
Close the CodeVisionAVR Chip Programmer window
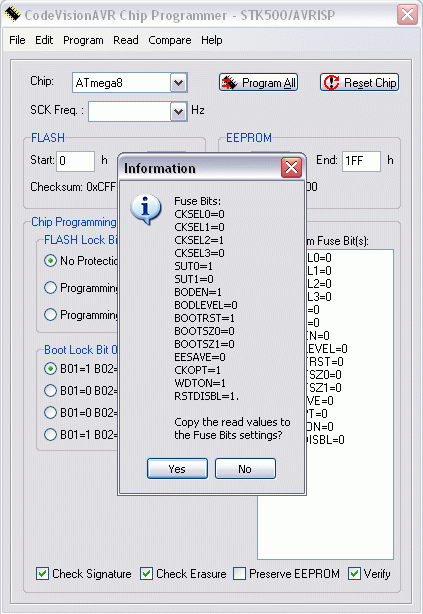(407, 15)
